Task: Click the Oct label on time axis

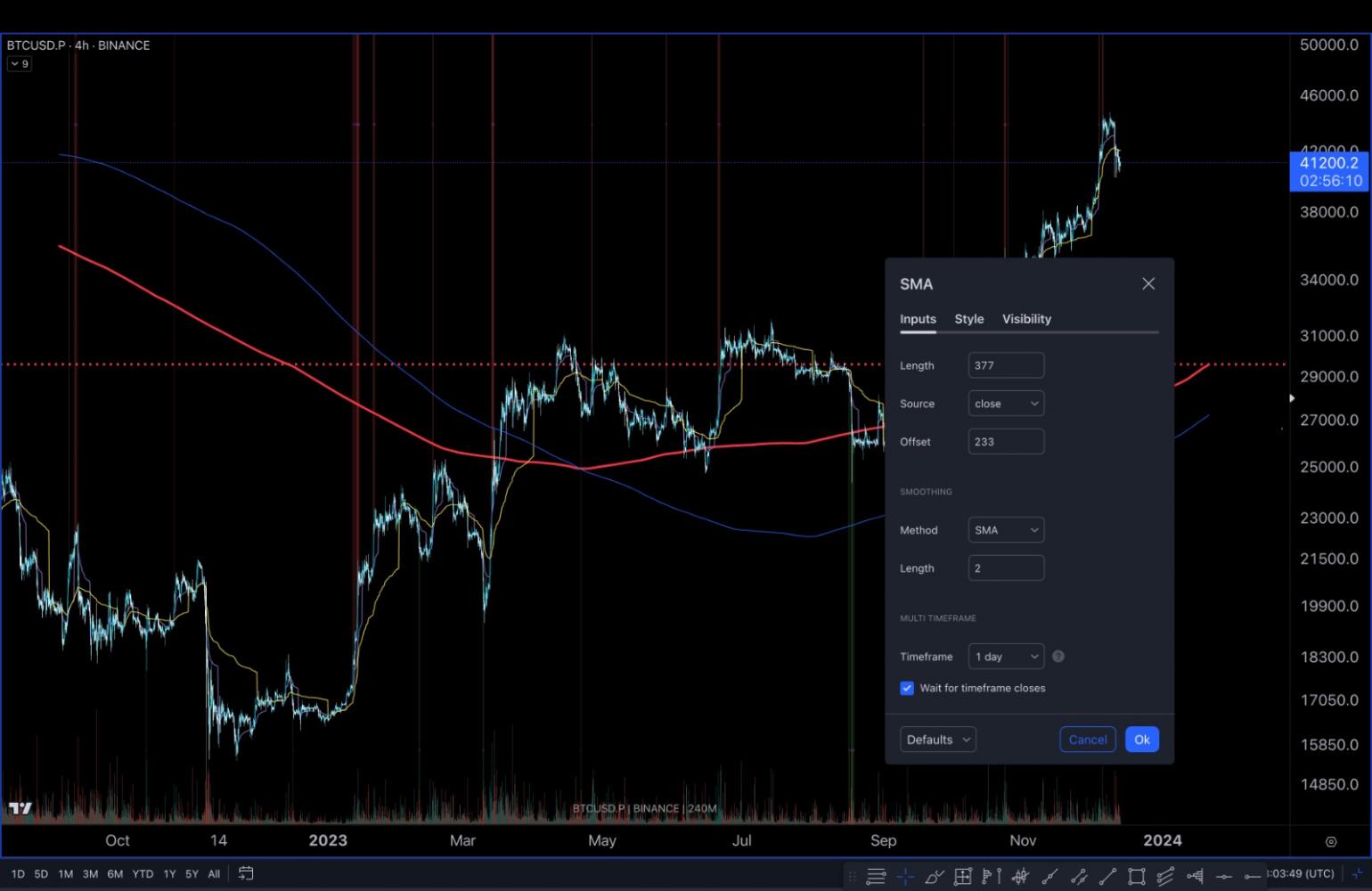Action: 118,840
